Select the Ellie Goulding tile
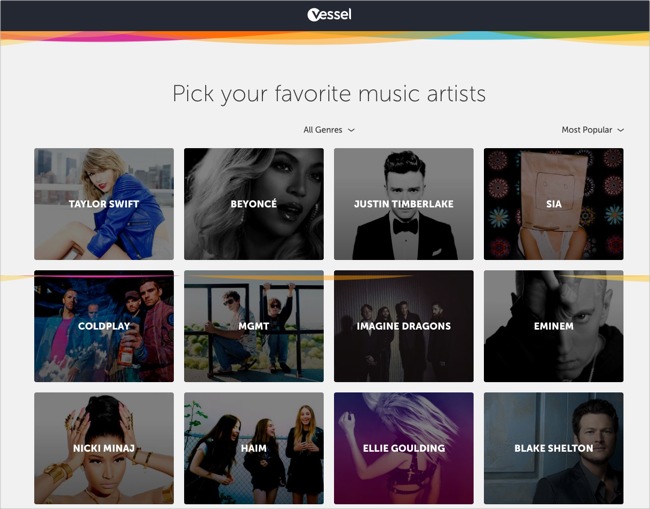The image size is (650, 509). pos(404,448)
